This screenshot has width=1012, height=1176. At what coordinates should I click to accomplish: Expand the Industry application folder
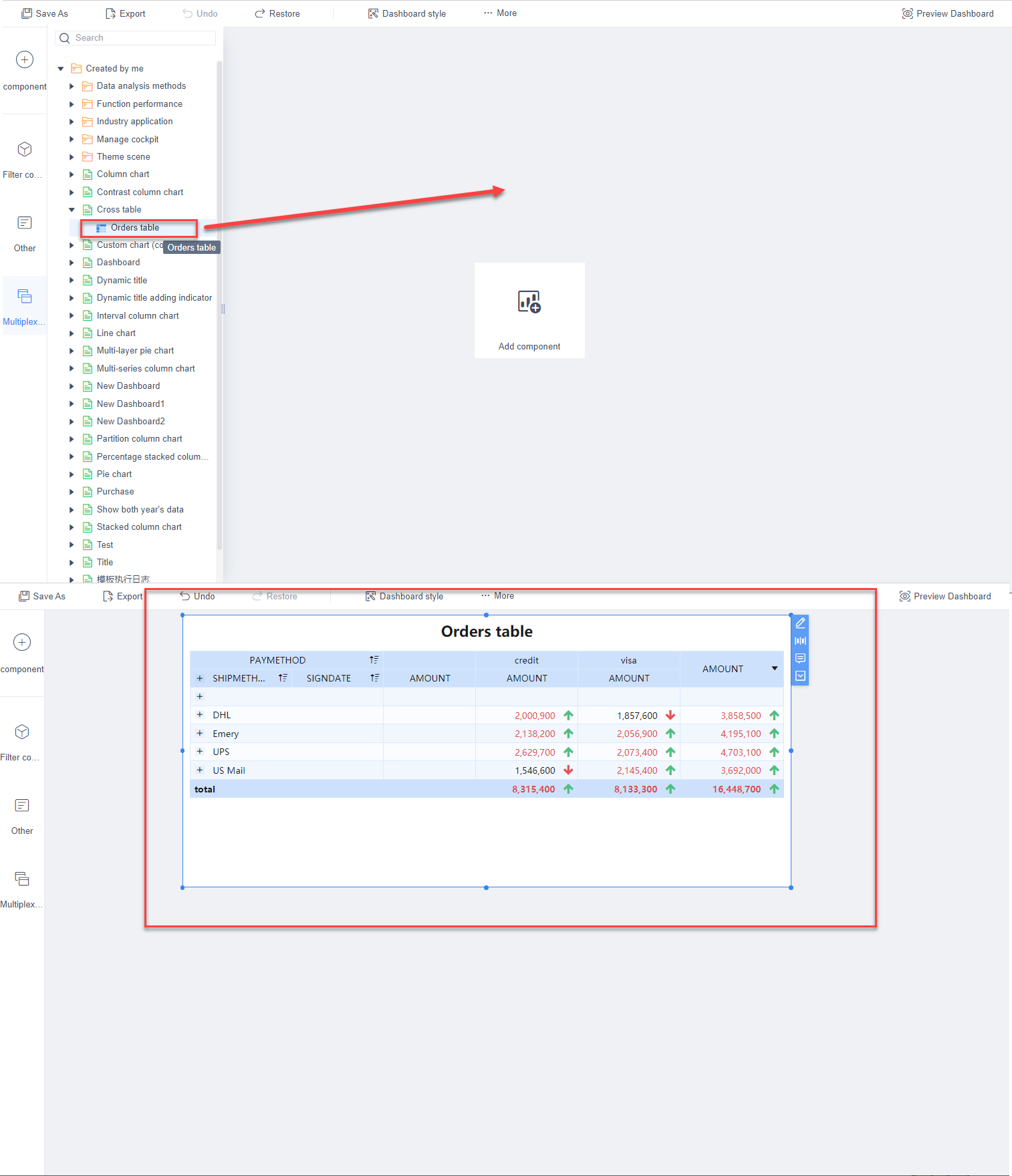point(72,122)
